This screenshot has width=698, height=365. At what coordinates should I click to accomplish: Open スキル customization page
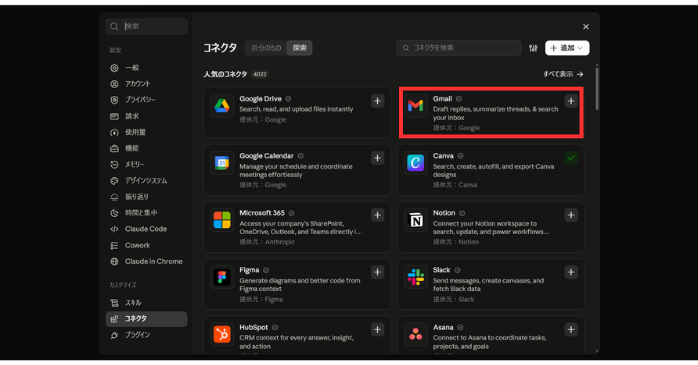pyautogui.click(x=146, y=303)
